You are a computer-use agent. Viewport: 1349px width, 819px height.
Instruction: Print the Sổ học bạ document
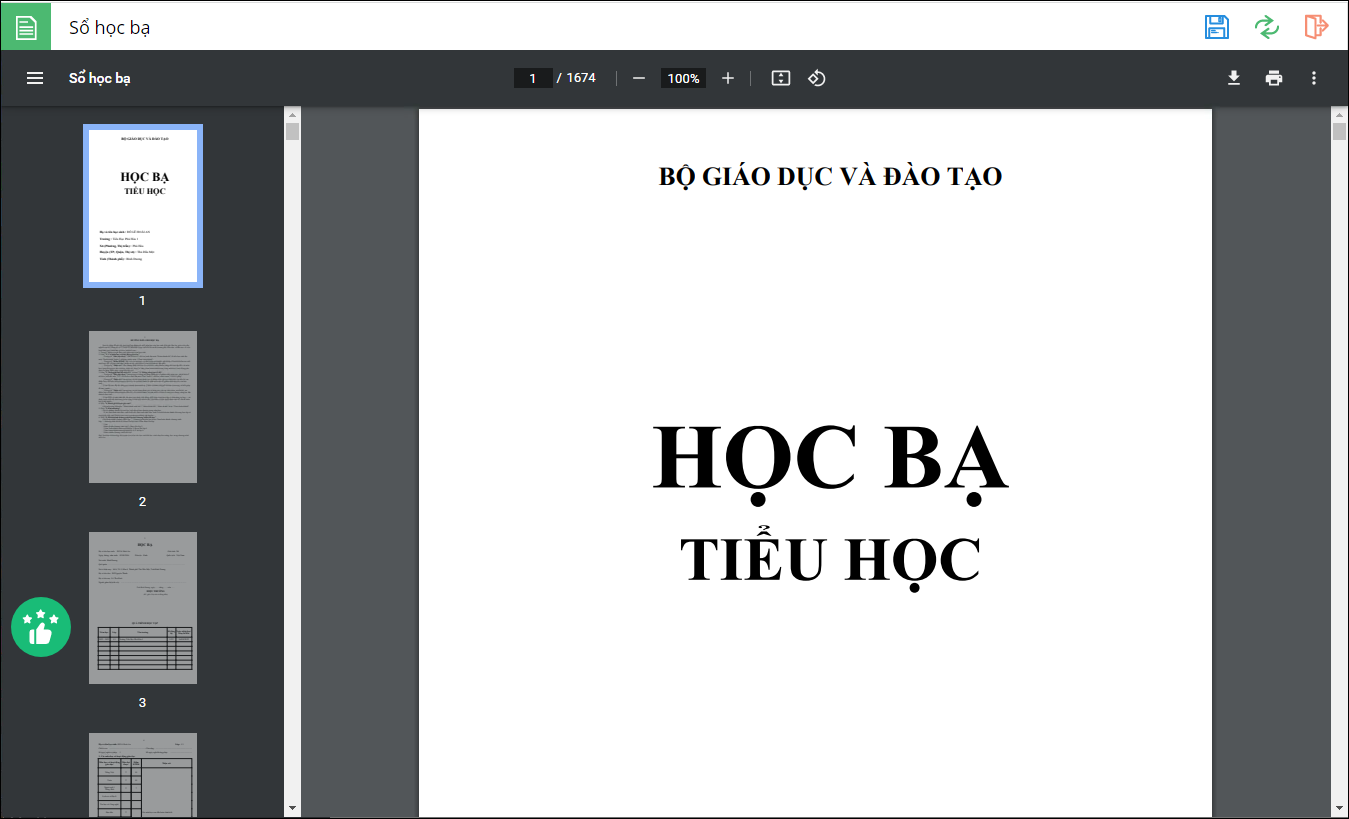(x=1274, y=78)
